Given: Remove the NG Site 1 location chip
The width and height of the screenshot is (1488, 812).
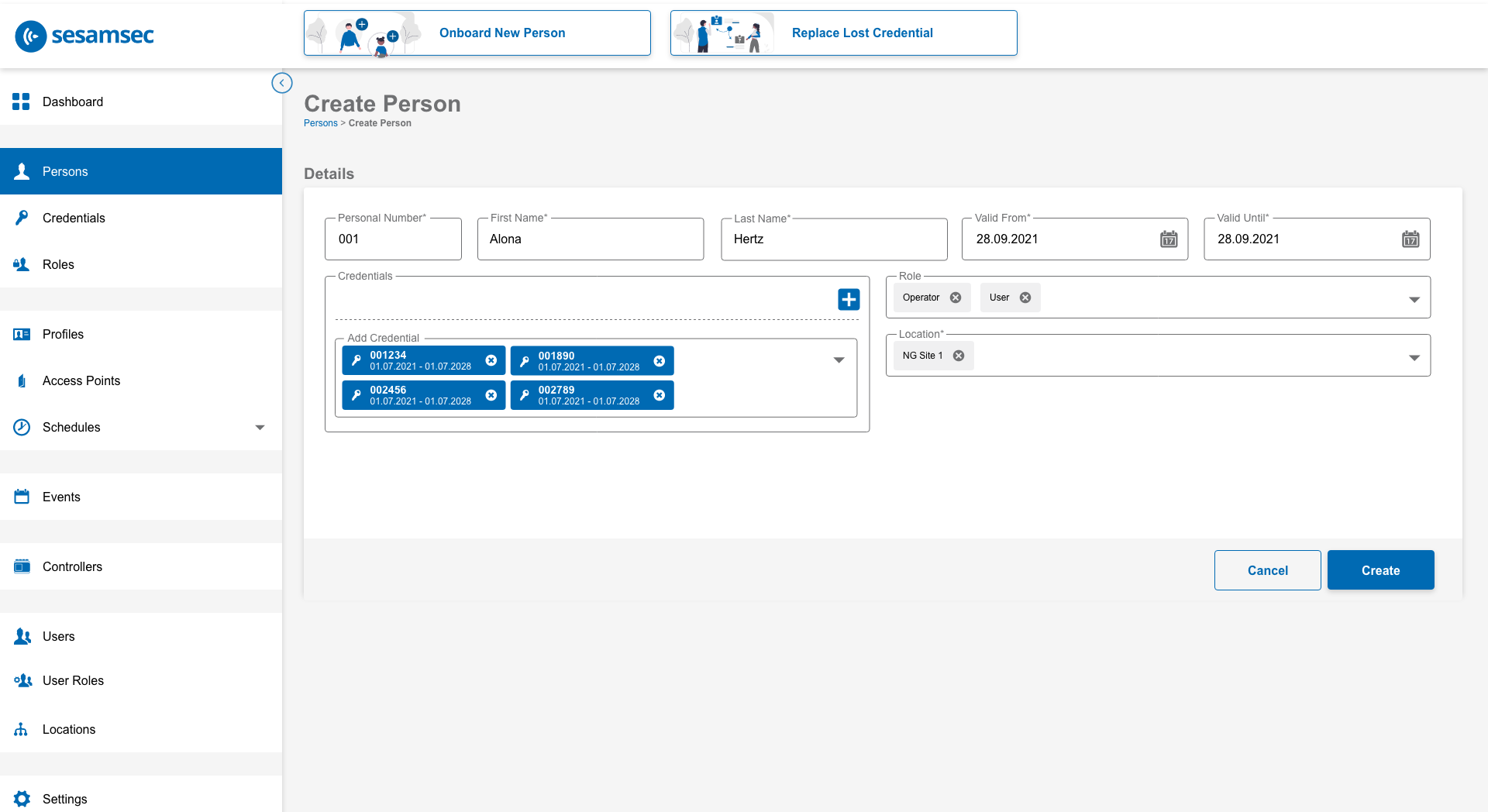Looking at the screenshot, I should pyautogui.click(x=959, y=356).
